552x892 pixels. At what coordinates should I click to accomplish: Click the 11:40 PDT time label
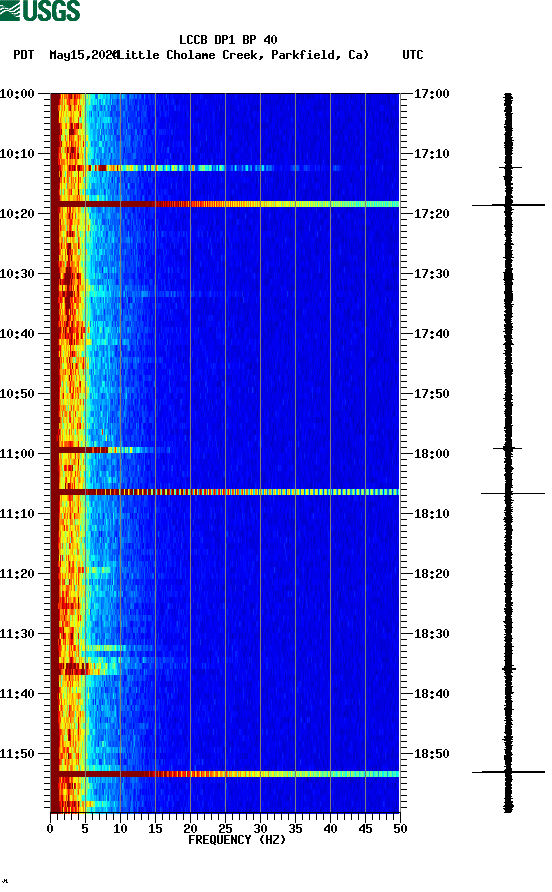pos(17,694)
